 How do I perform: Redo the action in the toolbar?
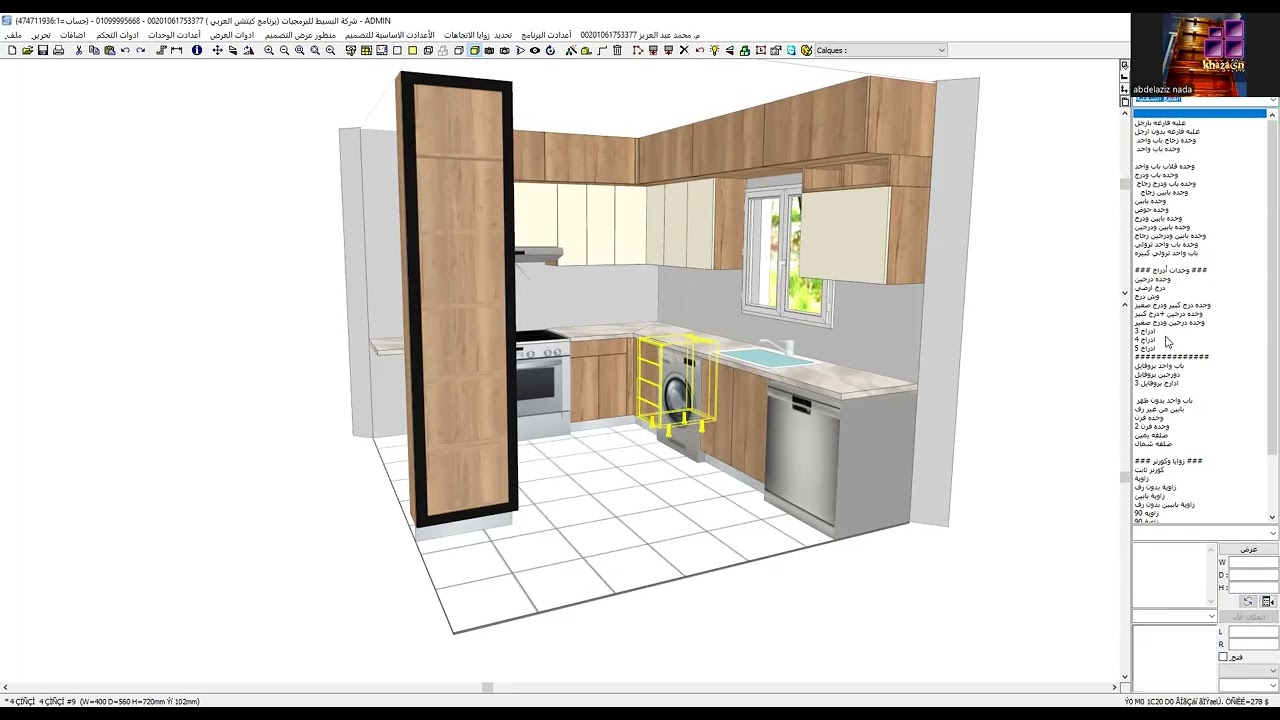(x=141, y=50)
